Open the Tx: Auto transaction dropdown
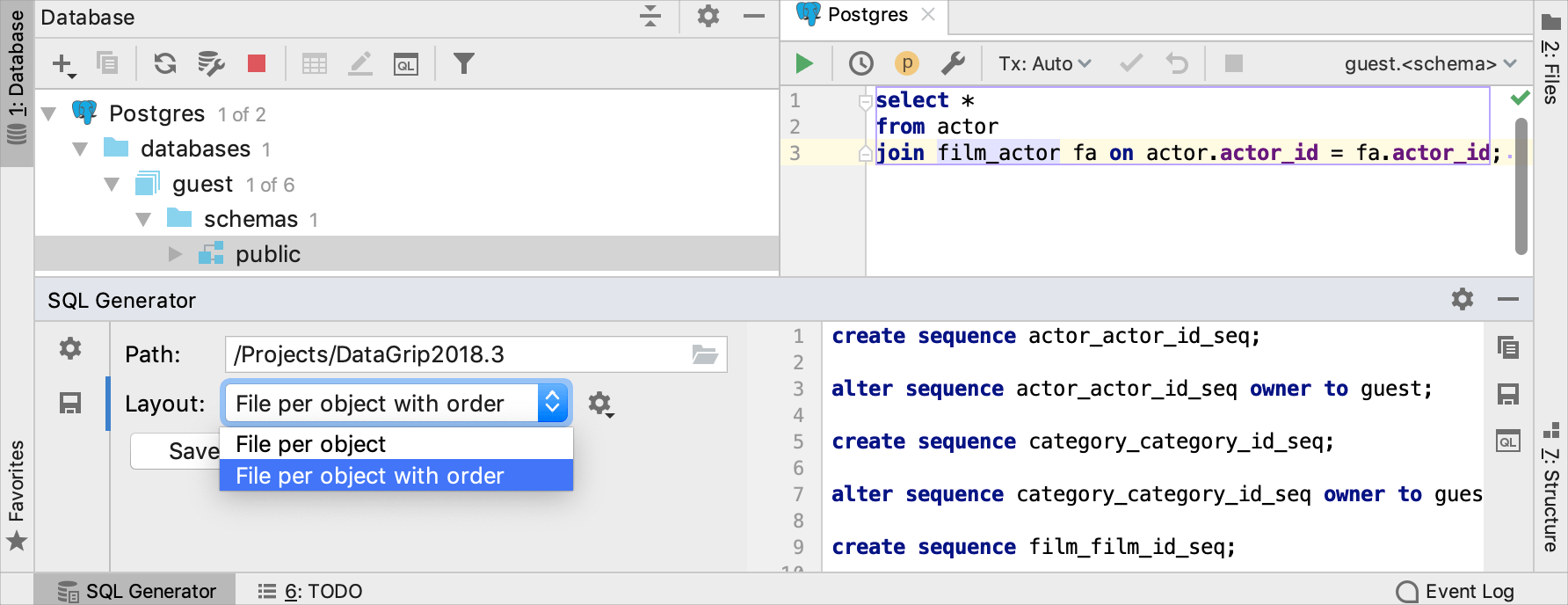This screenshot has width=1568, height=605. [1044, 63]
